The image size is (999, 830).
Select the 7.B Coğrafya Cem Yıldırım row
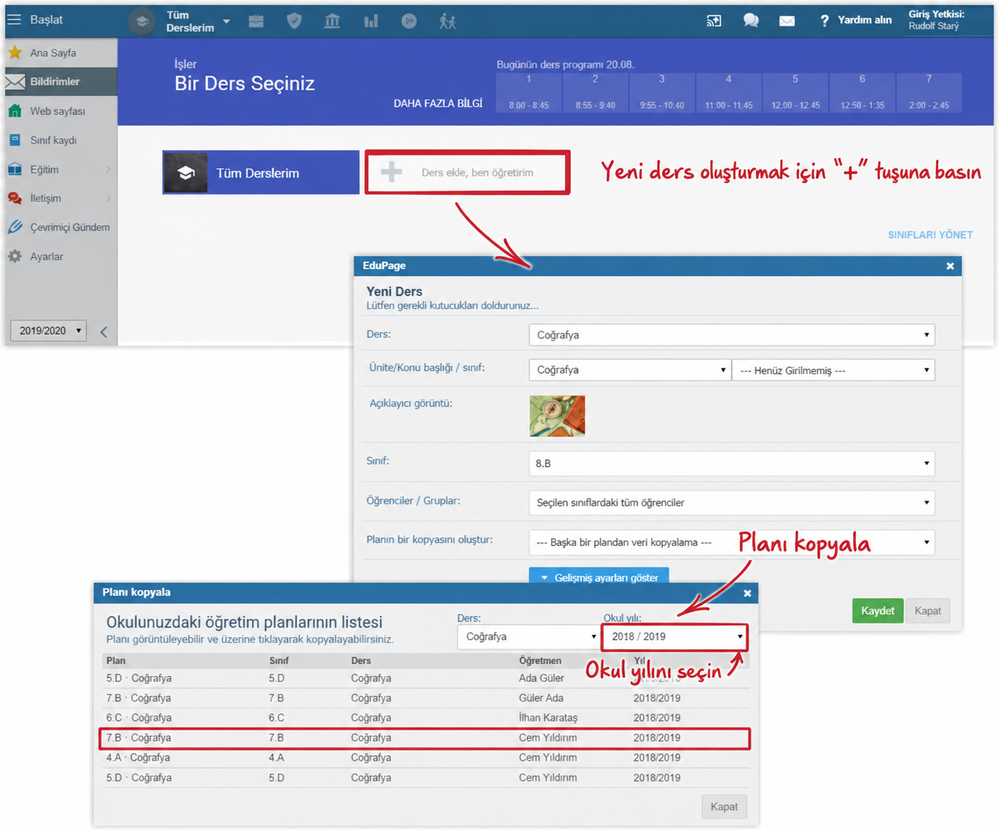pos(425,738)
